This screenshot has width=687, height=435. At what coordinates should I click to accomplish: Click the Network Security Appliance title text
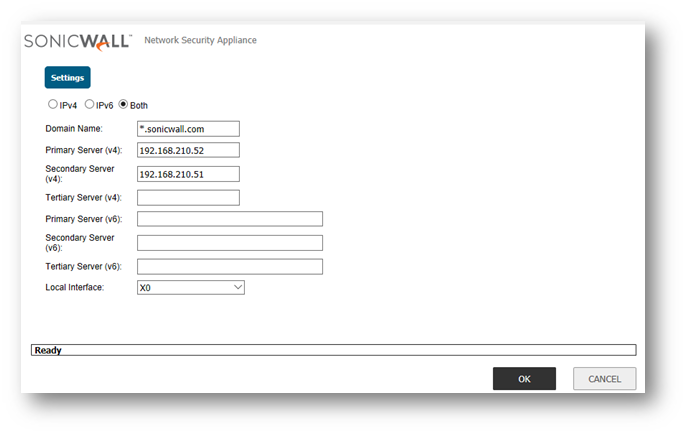(x=201, y=40)
